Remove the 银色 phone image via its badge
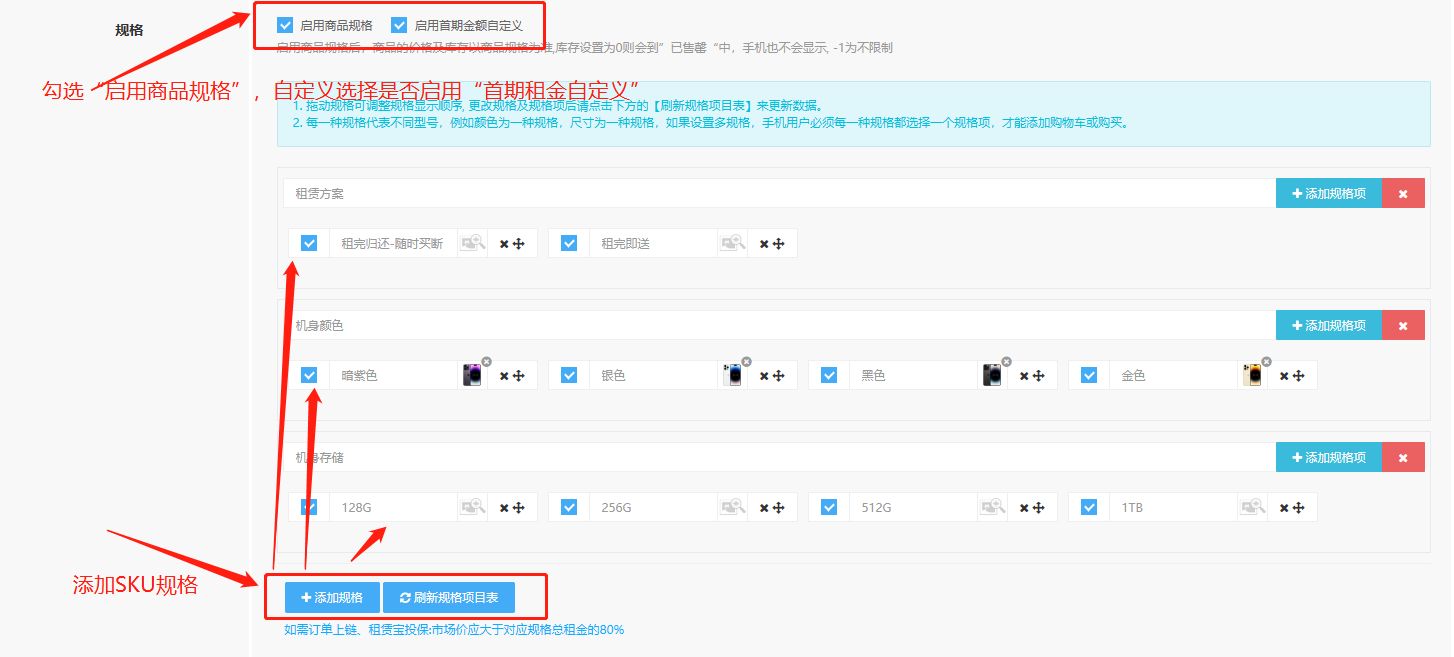This screenshot has width=1454, height=657. pyautogui.click(x=746, y=361)
